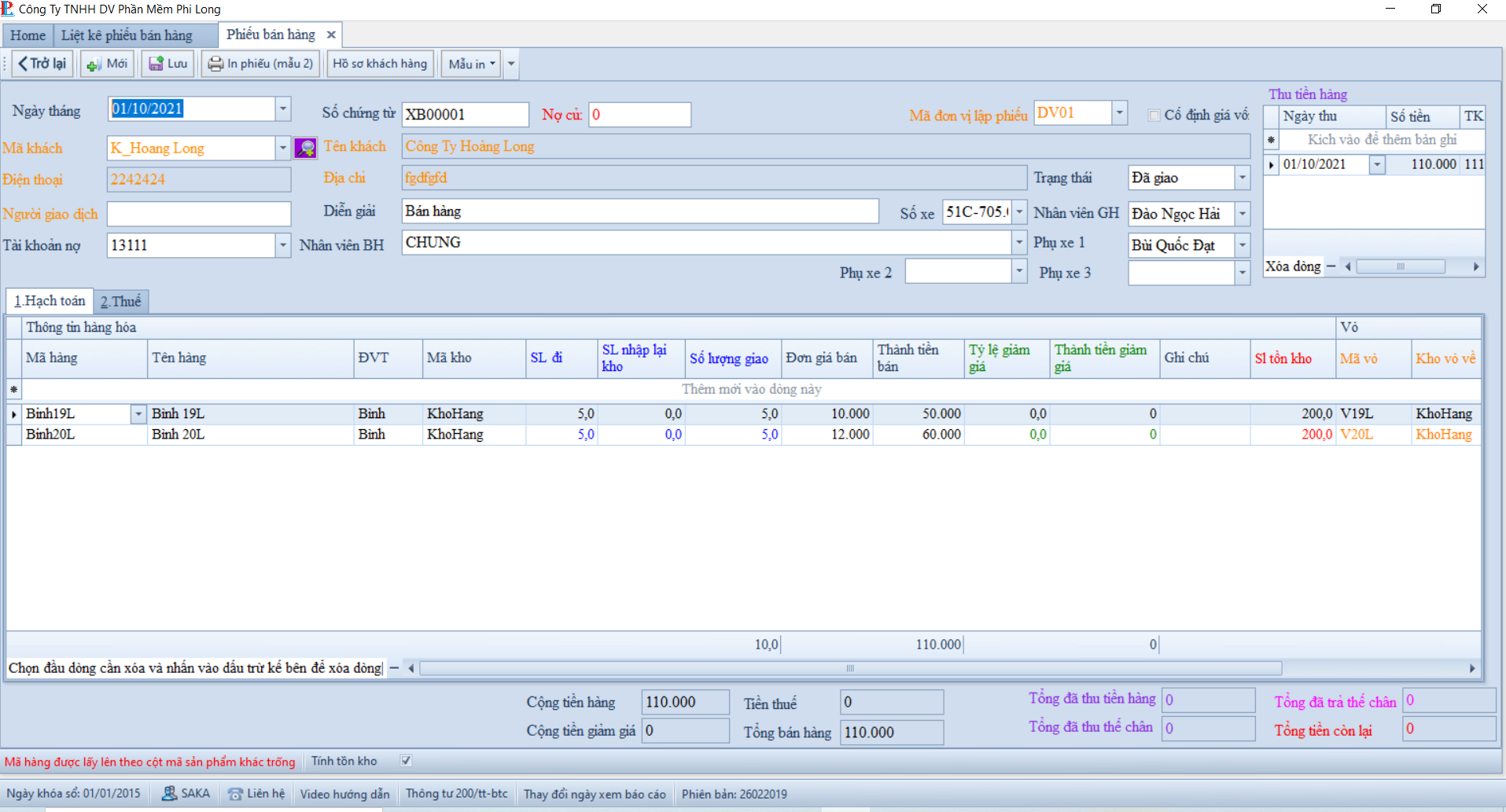Viewport: 1506px width, 812px height.
Task: Click the Sl tồn kho column header
Action: pyautogui.click(x=1293, y=358)
